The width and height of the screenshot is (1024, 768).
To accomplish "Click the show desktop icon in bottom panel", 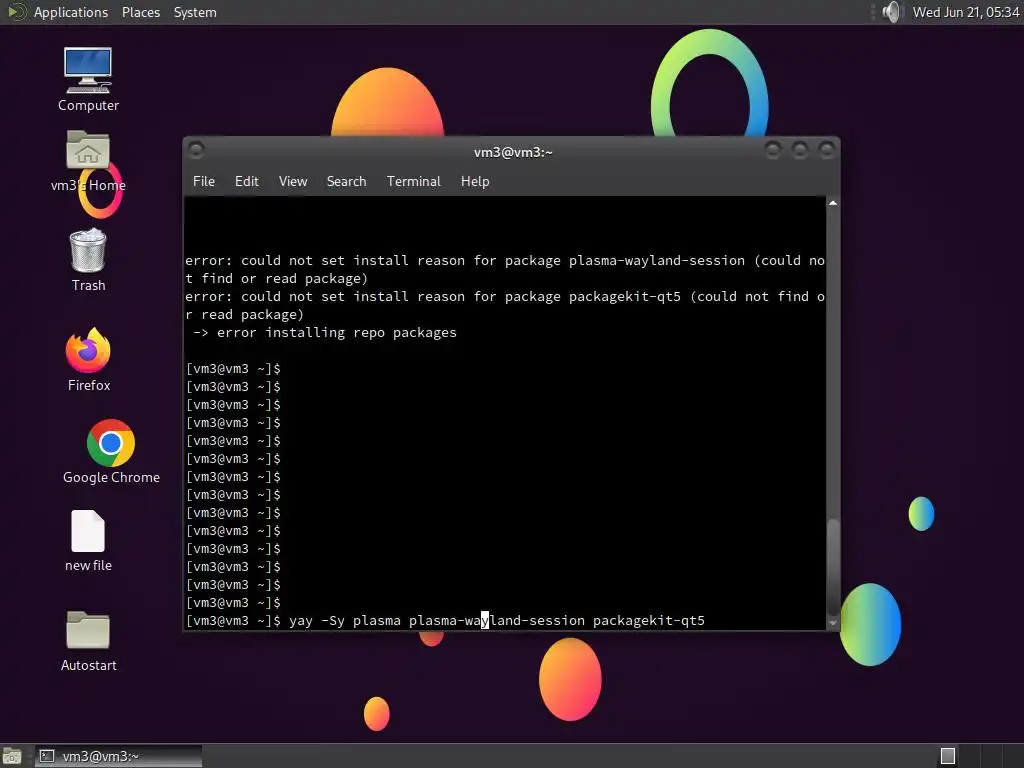I will point(11,756).
